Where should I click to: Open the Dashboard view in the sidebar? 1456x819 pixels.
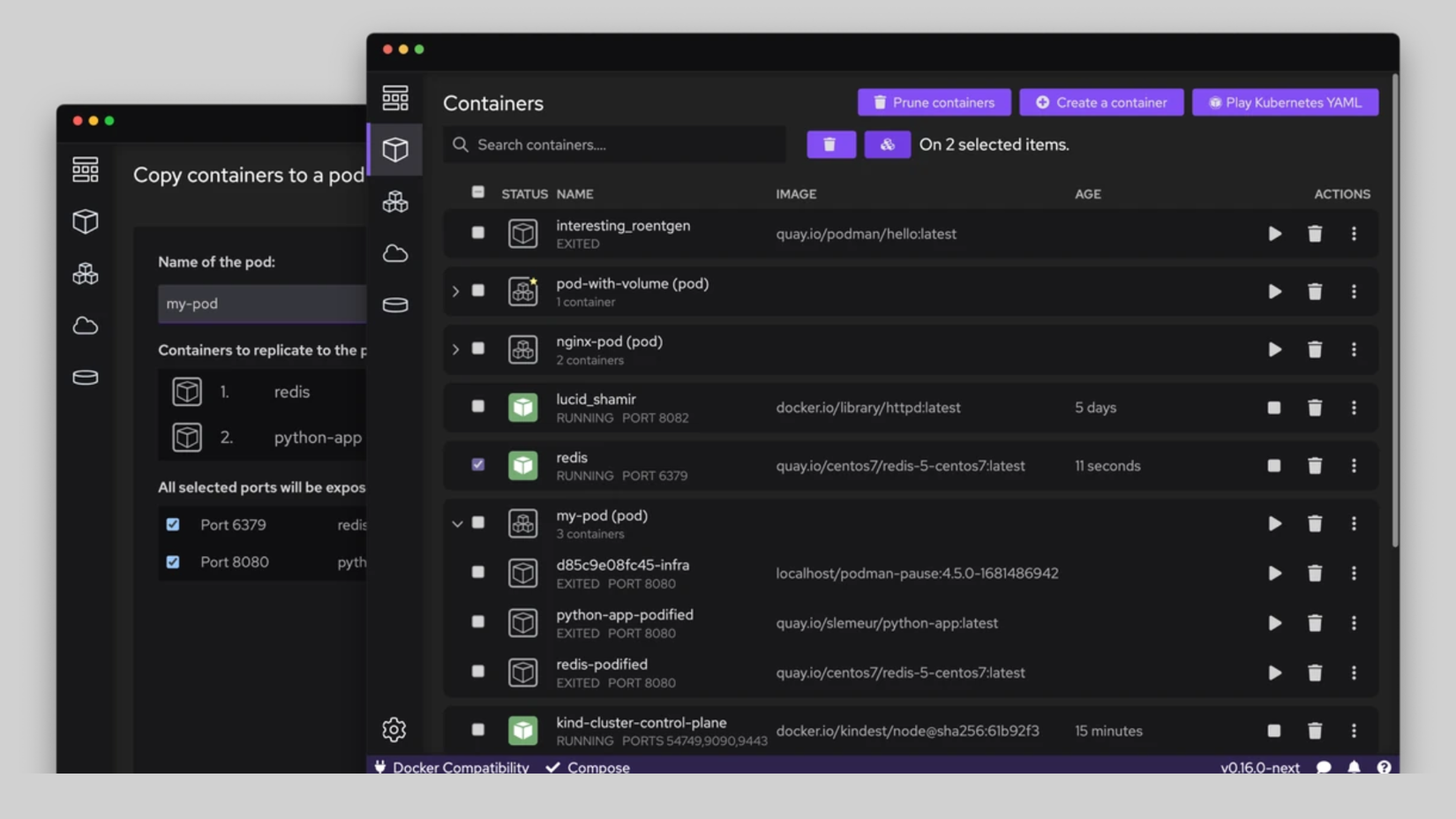(395, 97)
